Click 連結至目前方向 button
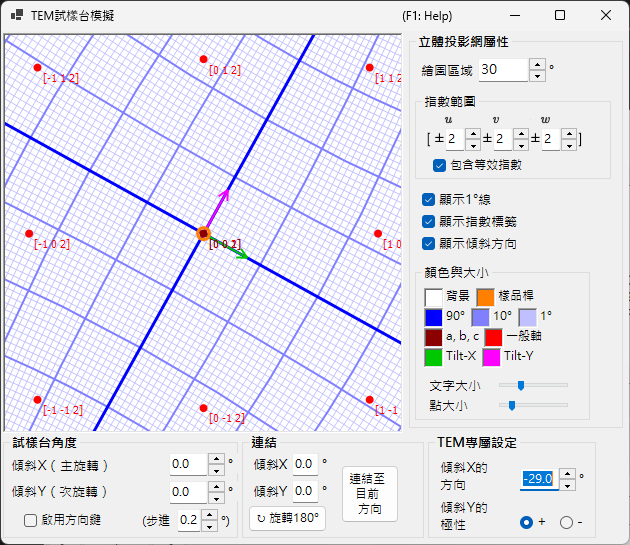The height and width of the screenshot is (545, 630). pyautogui.click(x=370, y=494)
